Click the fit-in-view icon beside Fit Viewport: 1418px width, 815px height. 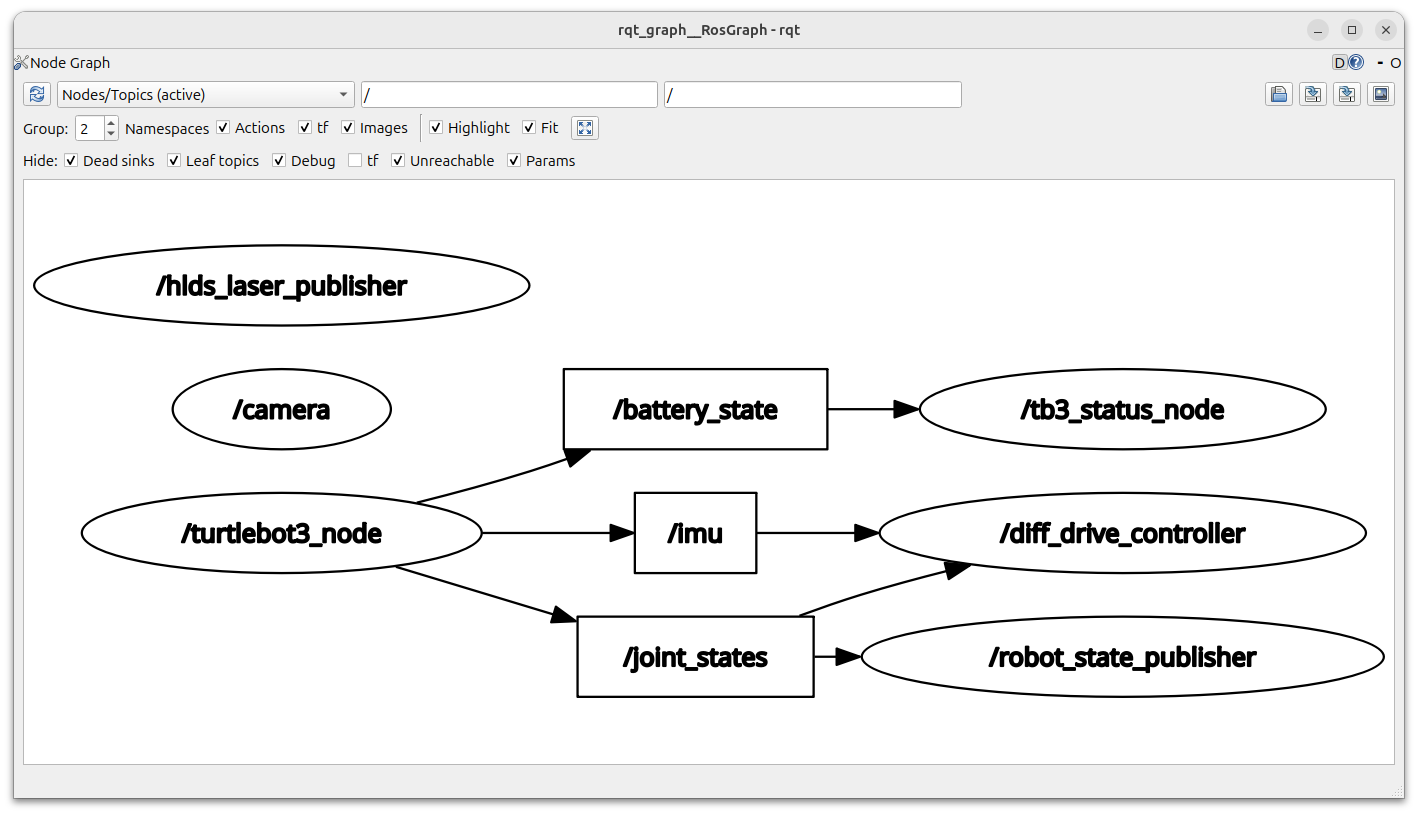coord(585,128)
